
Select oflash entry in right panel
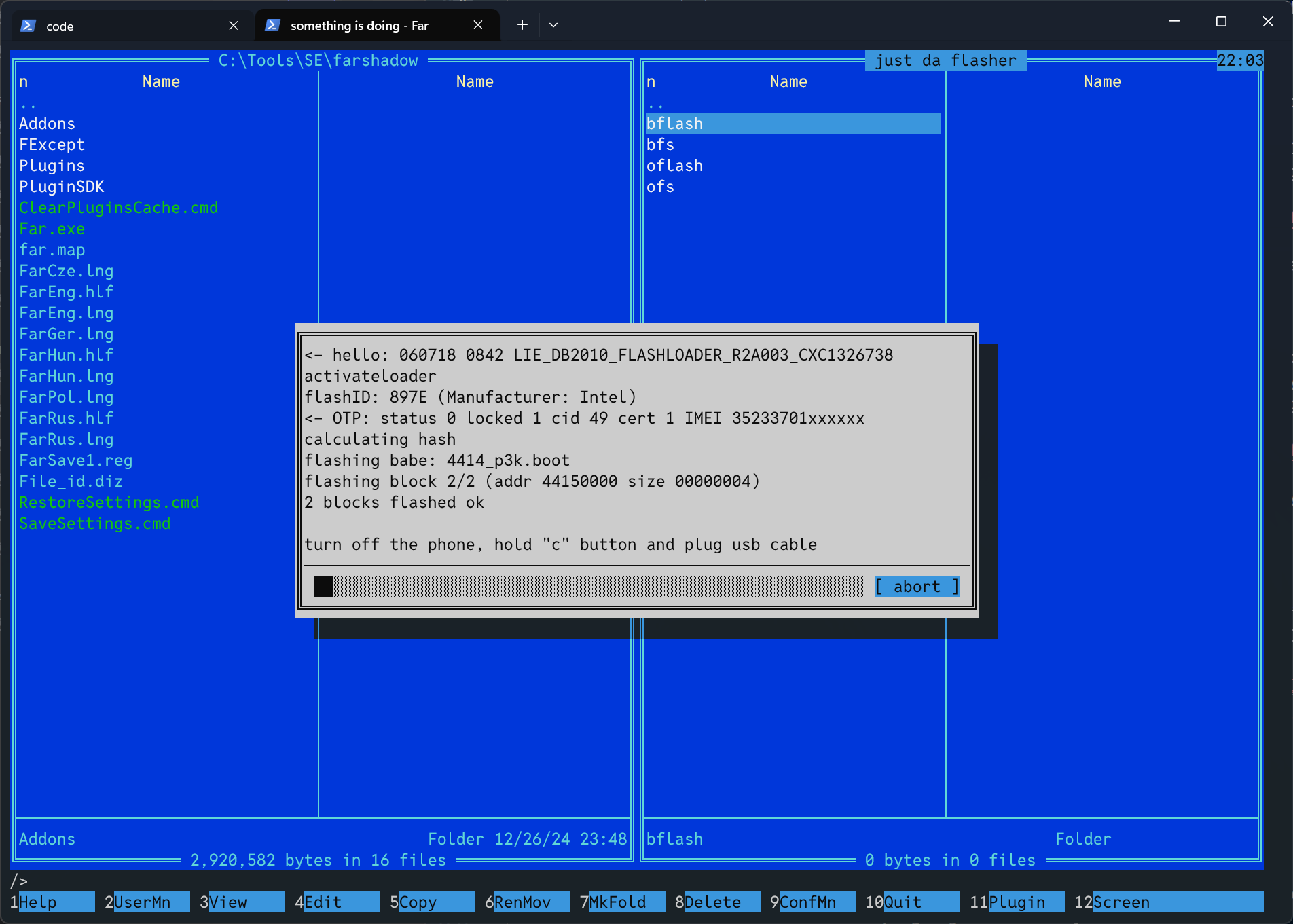tap(674, 166)
